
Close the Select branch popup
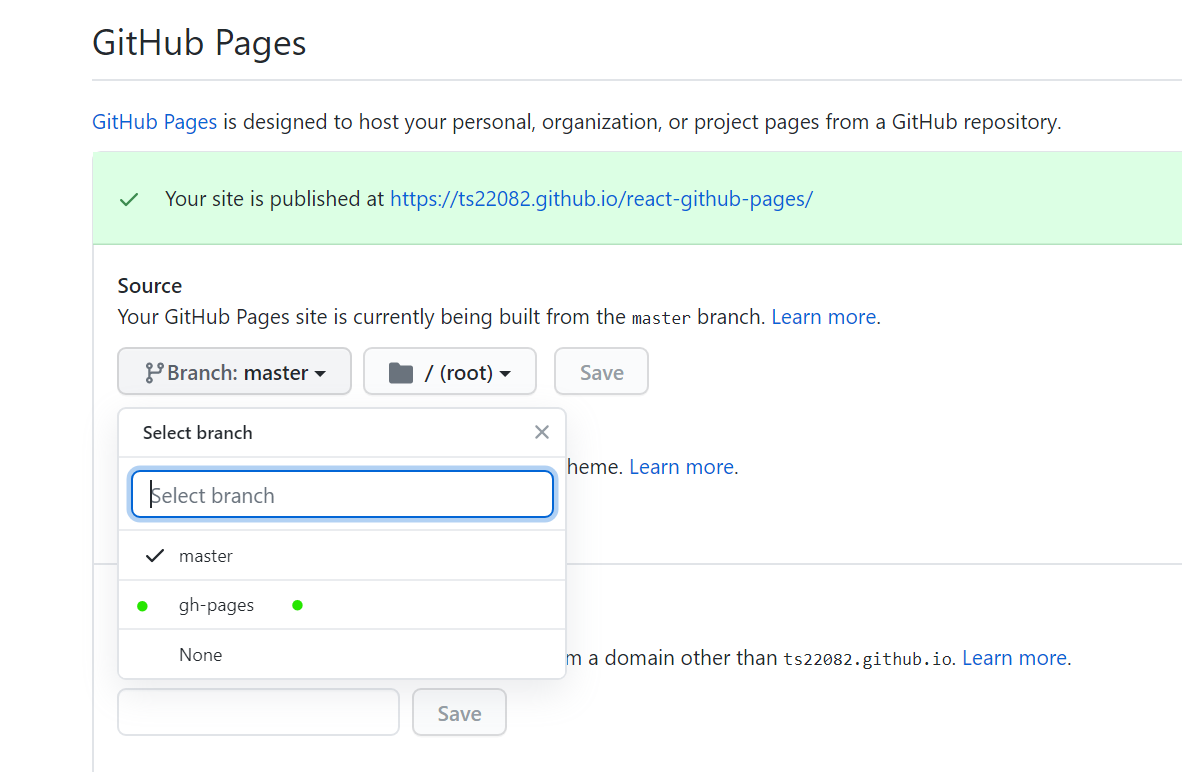[x=541, y=432]
